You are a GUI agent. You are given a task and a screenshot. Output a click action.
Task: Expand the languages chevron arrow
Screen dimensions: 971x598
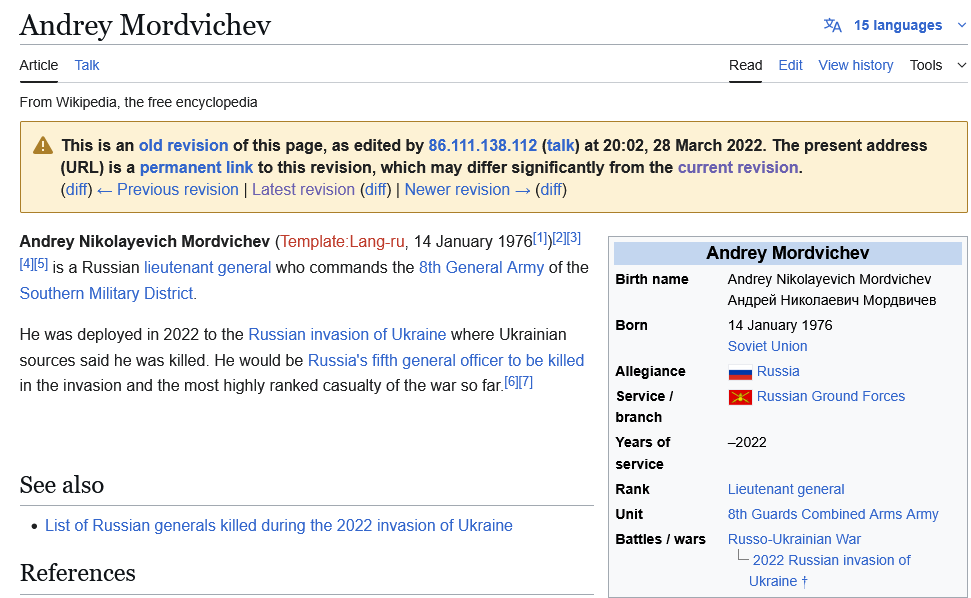[961, 25]
